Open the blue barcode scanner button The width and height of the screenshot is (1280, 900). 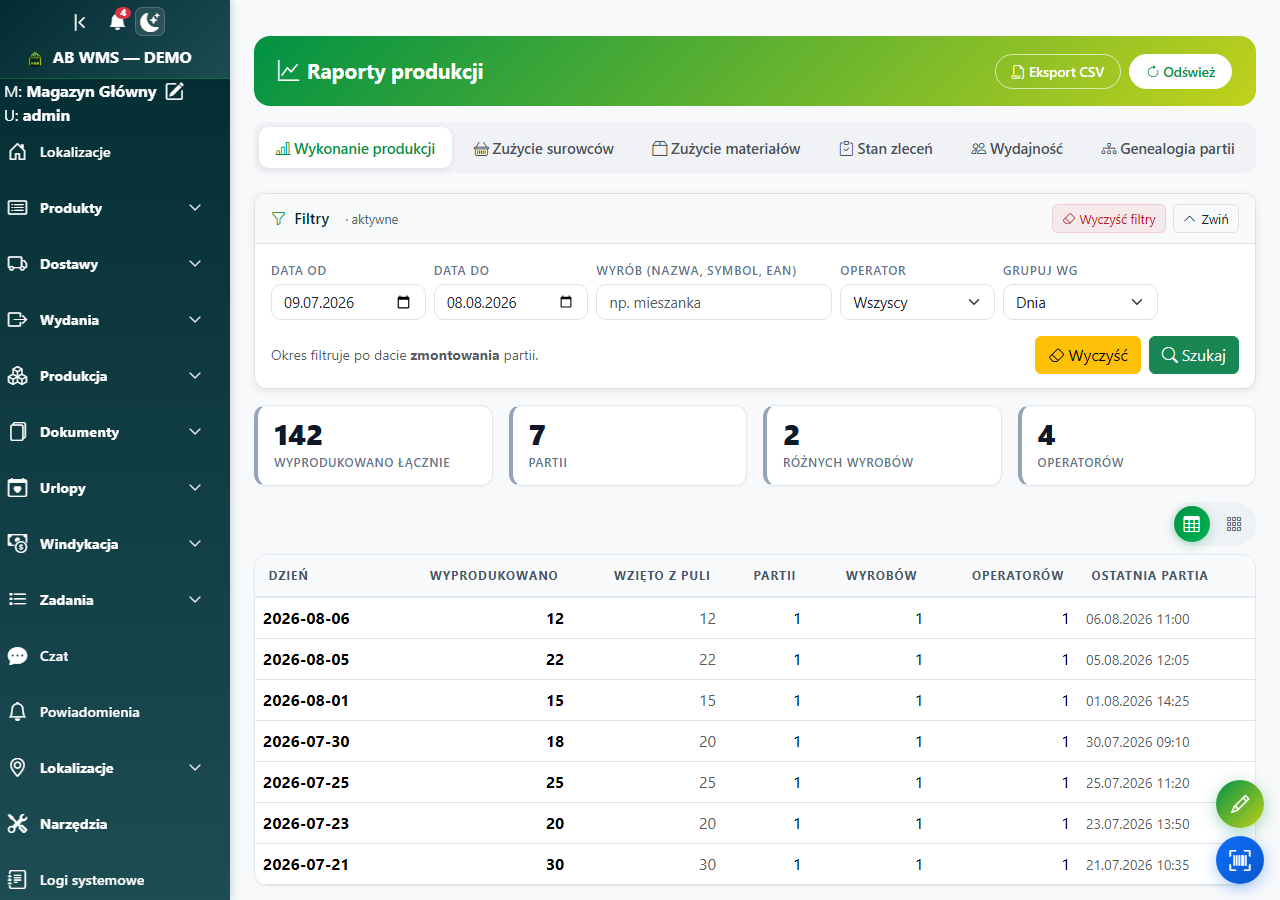1240,860
